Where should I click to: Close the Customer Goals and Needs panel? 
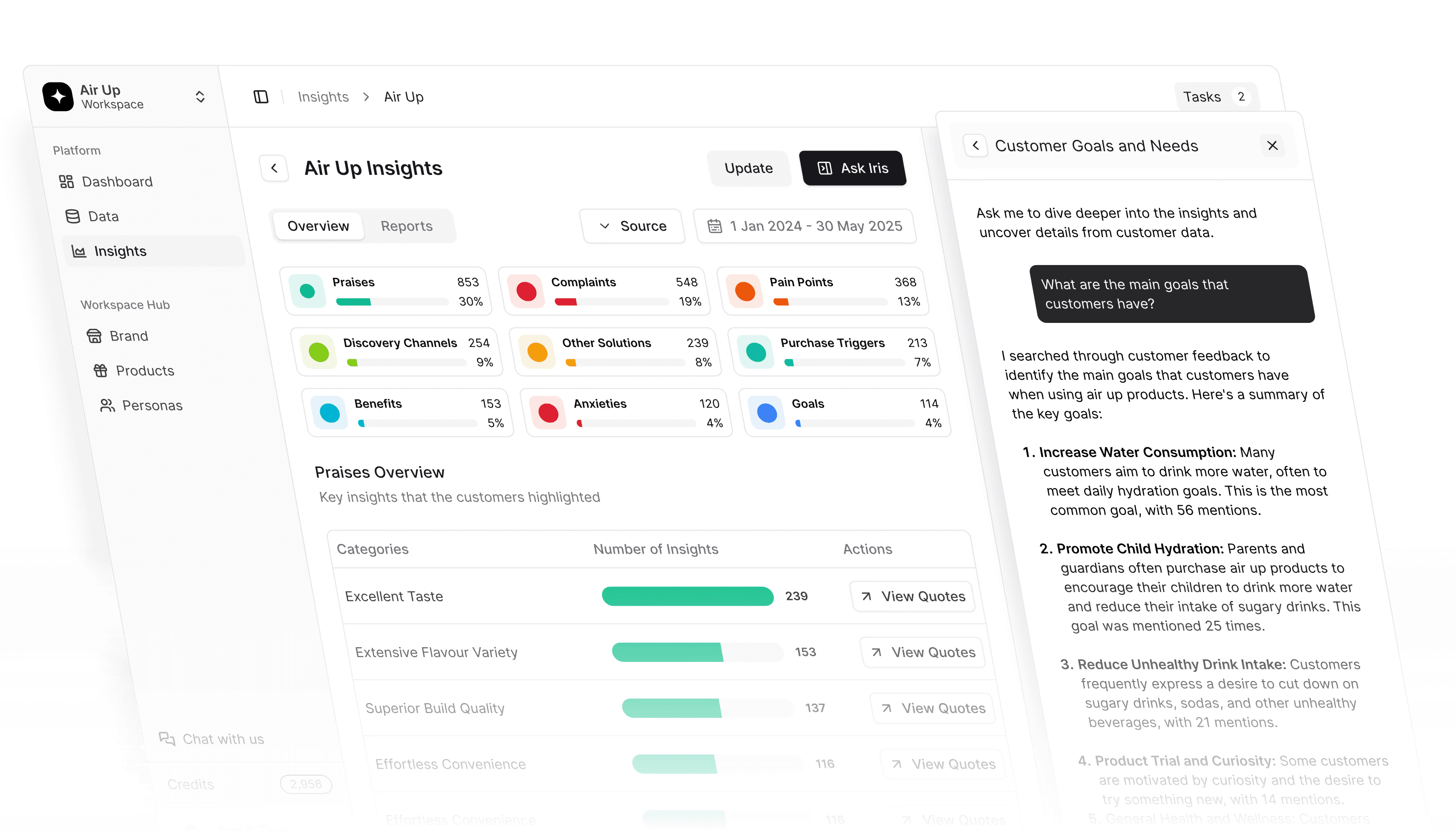1272,146
